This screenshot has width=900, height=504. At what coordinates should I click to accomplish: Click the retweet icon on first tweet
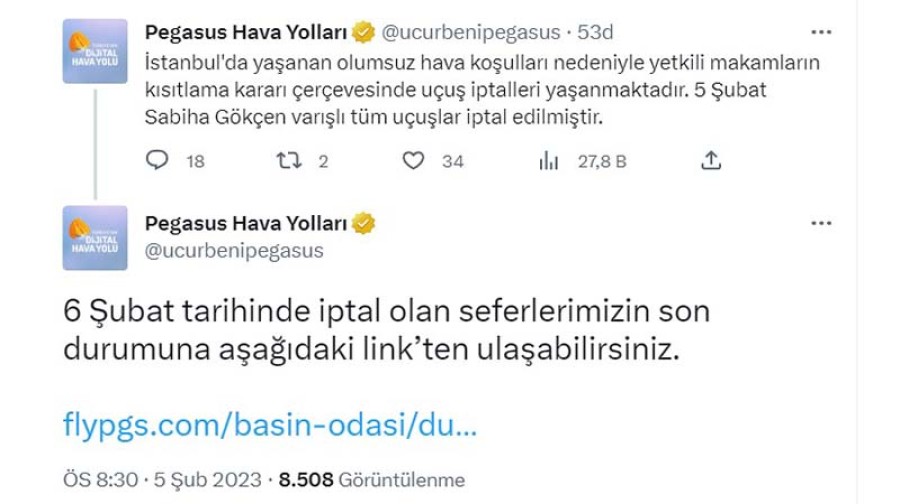(288, 160)
